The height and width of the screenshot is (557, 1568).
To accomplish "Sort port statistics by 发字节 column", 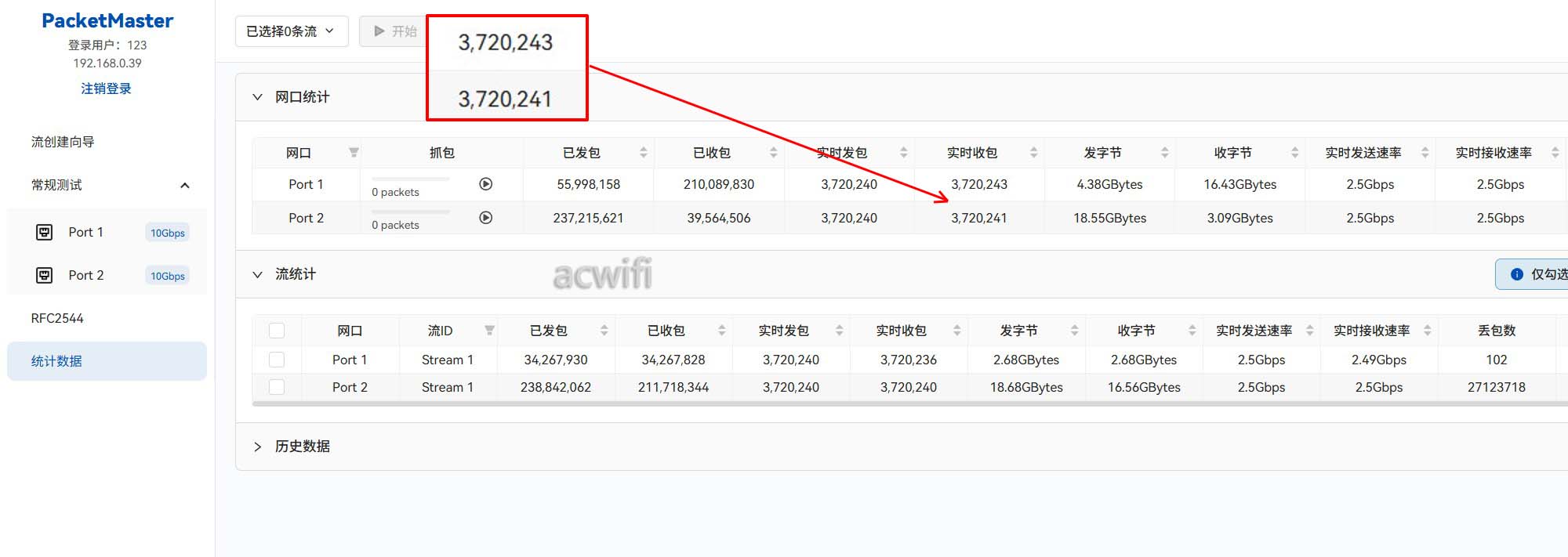I will (1164, 153).
